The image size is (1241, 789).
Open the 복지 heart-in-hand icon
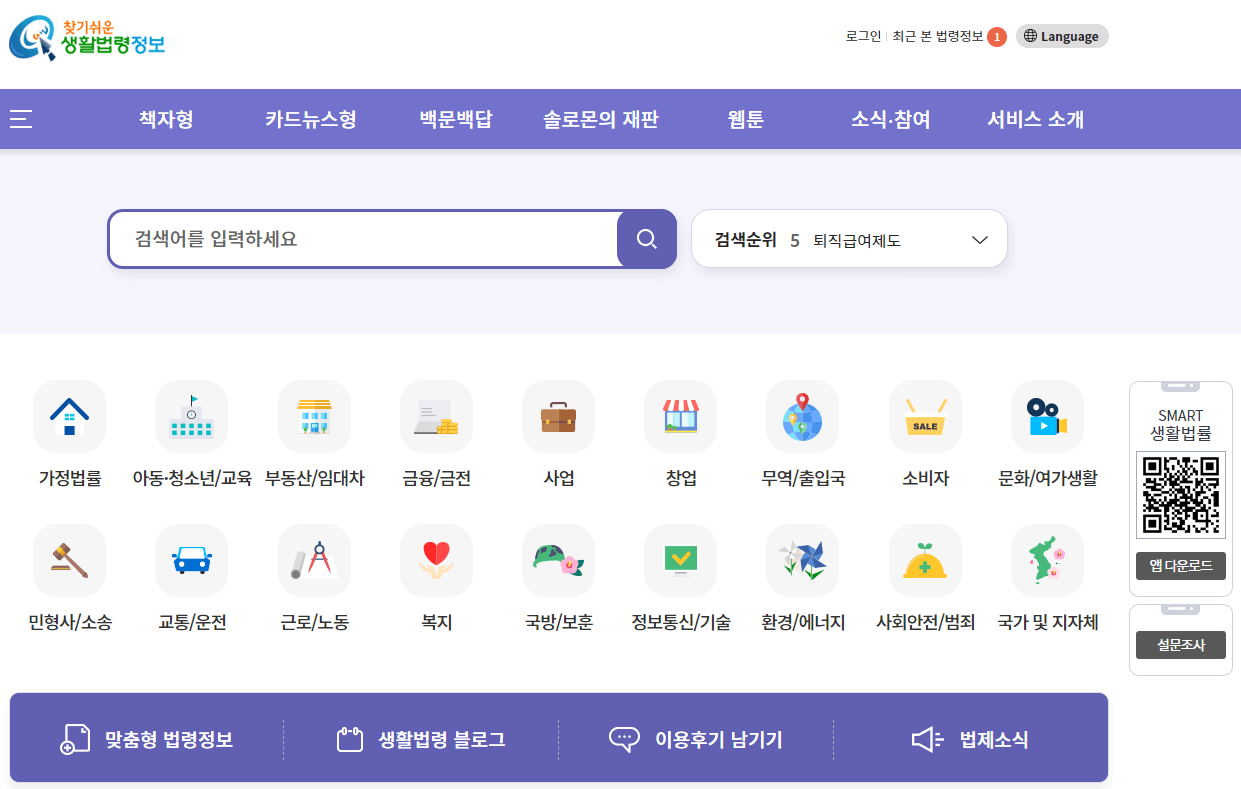(436, 560)
